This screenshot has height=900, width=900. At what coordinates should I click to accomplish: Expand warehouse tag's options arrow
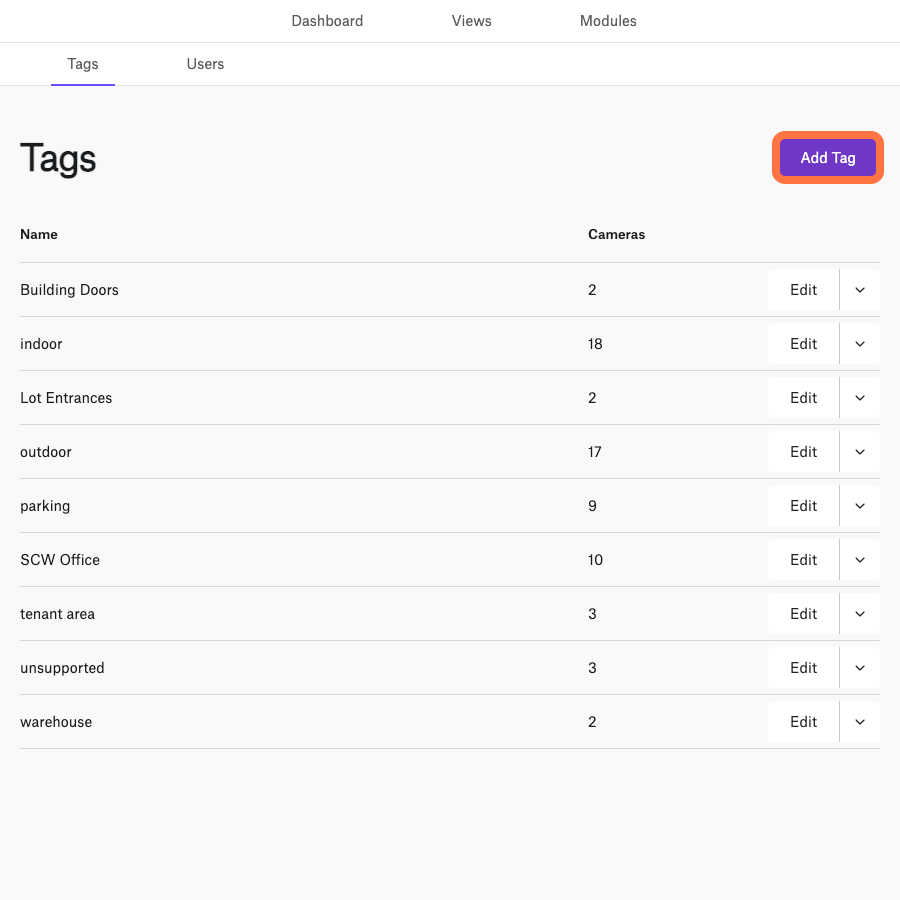click(x=860, y=721)
